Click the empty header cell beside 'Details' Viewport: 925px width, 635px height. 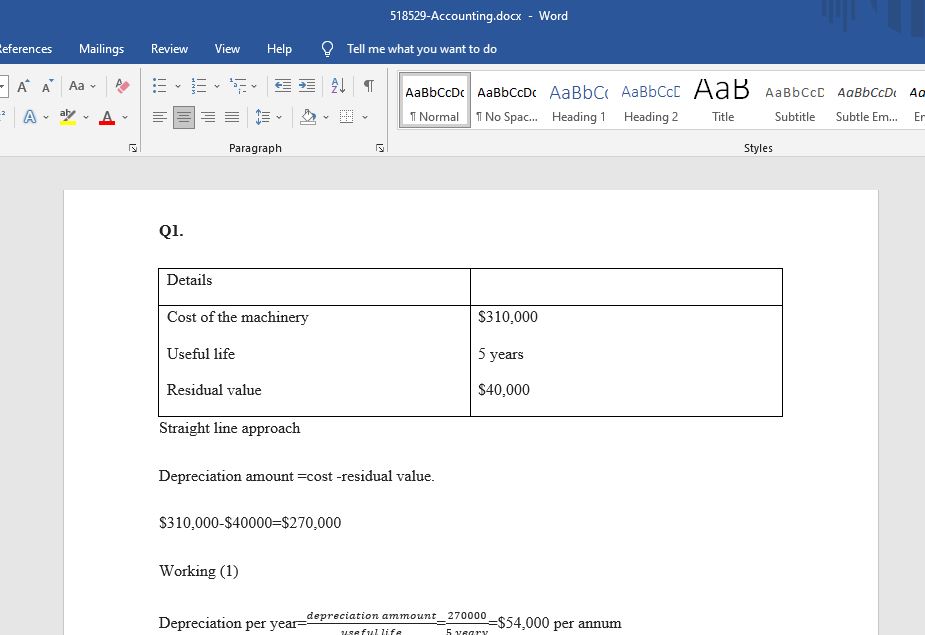[x=626, y=287]
